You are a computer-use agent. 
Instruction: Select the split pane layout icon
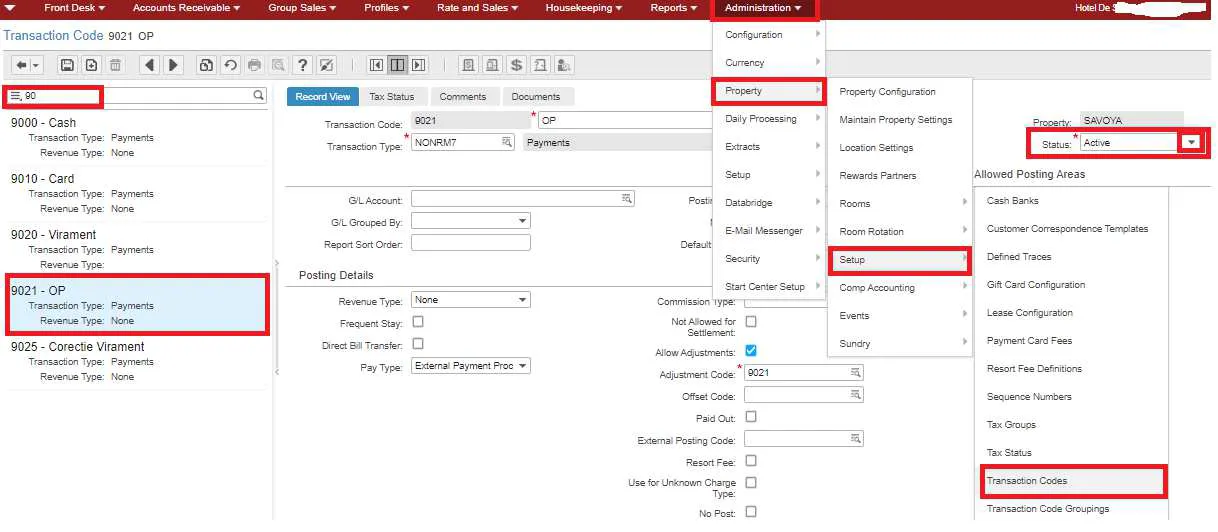click(398, 65)
